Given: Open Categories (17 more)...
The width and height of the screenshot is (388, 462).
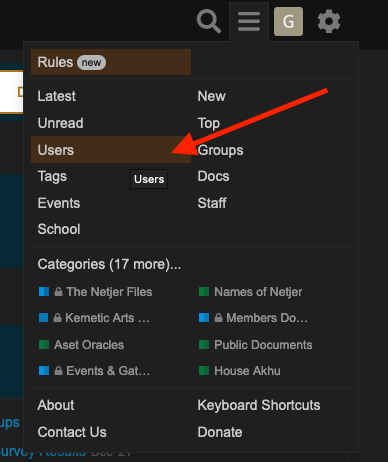Looking at the screenshot, I should [x=109, y=264].
